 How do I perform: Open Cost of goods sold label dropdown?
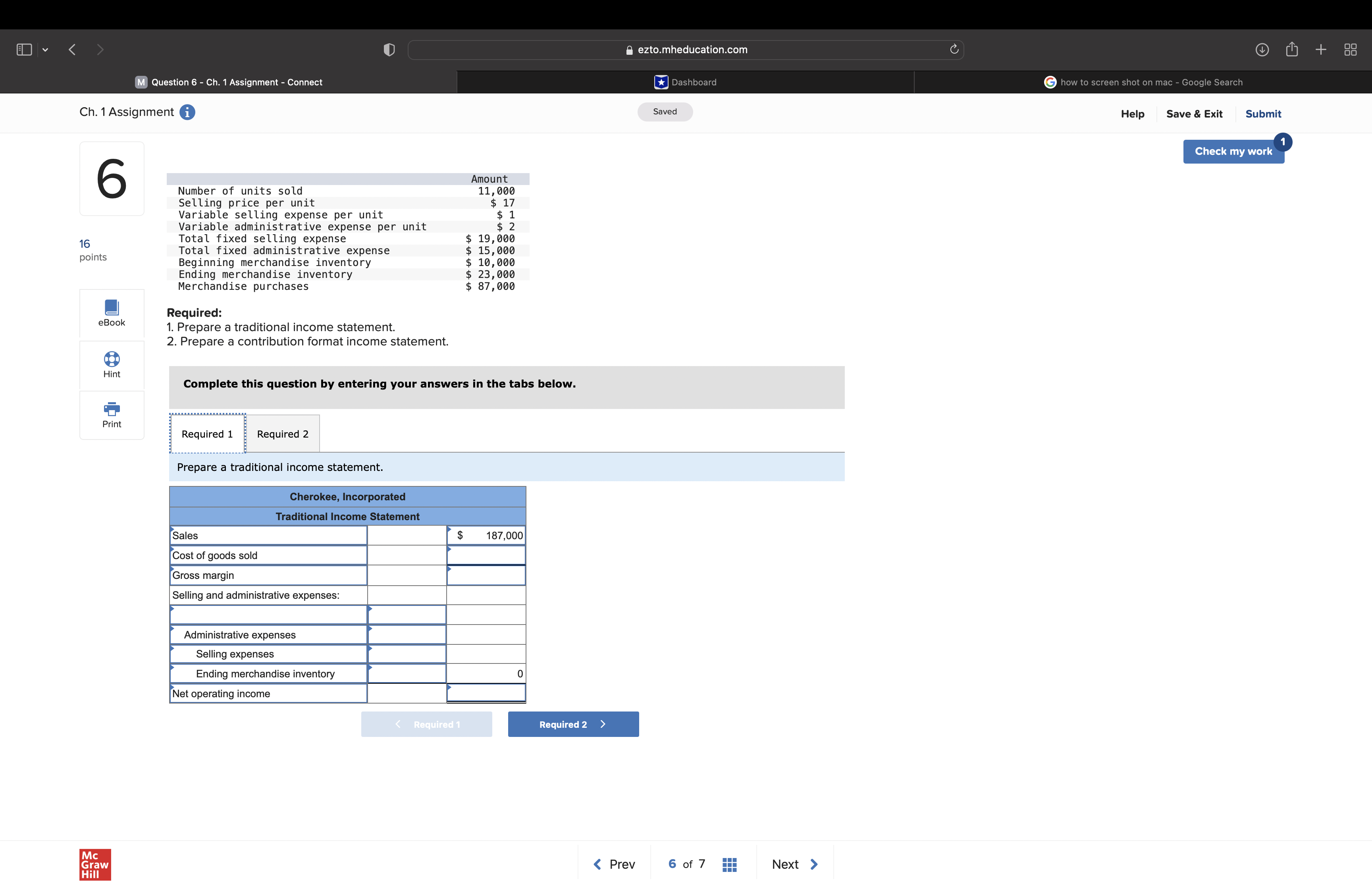(268, 555)
